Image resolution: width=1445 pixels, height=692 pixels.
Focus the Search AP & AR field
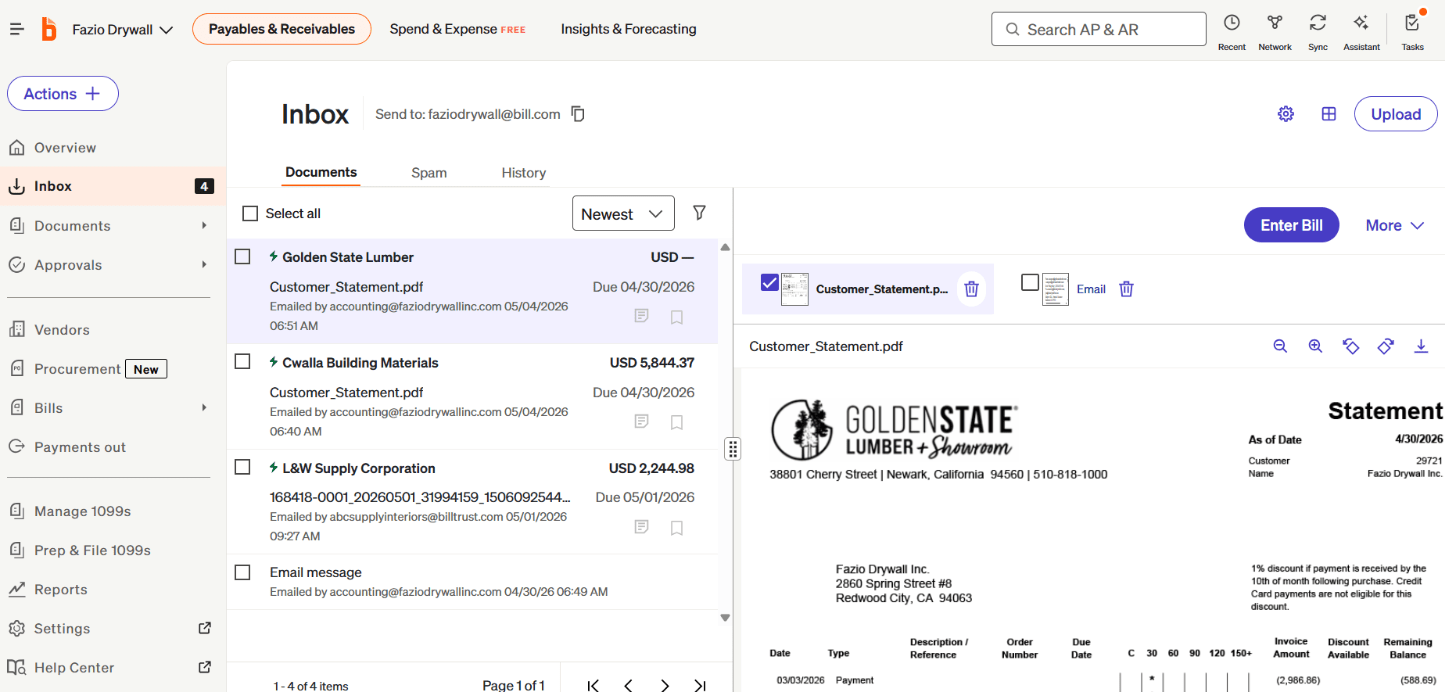coord(1099,29)
